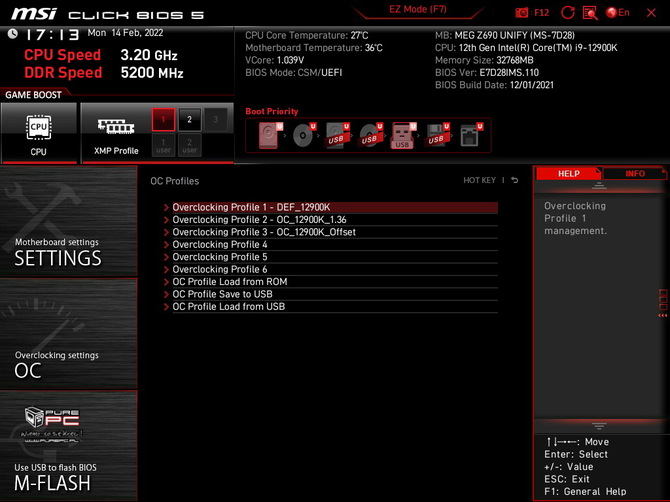
Task: Click the GAME BOOST label
Action: point(33,95)
